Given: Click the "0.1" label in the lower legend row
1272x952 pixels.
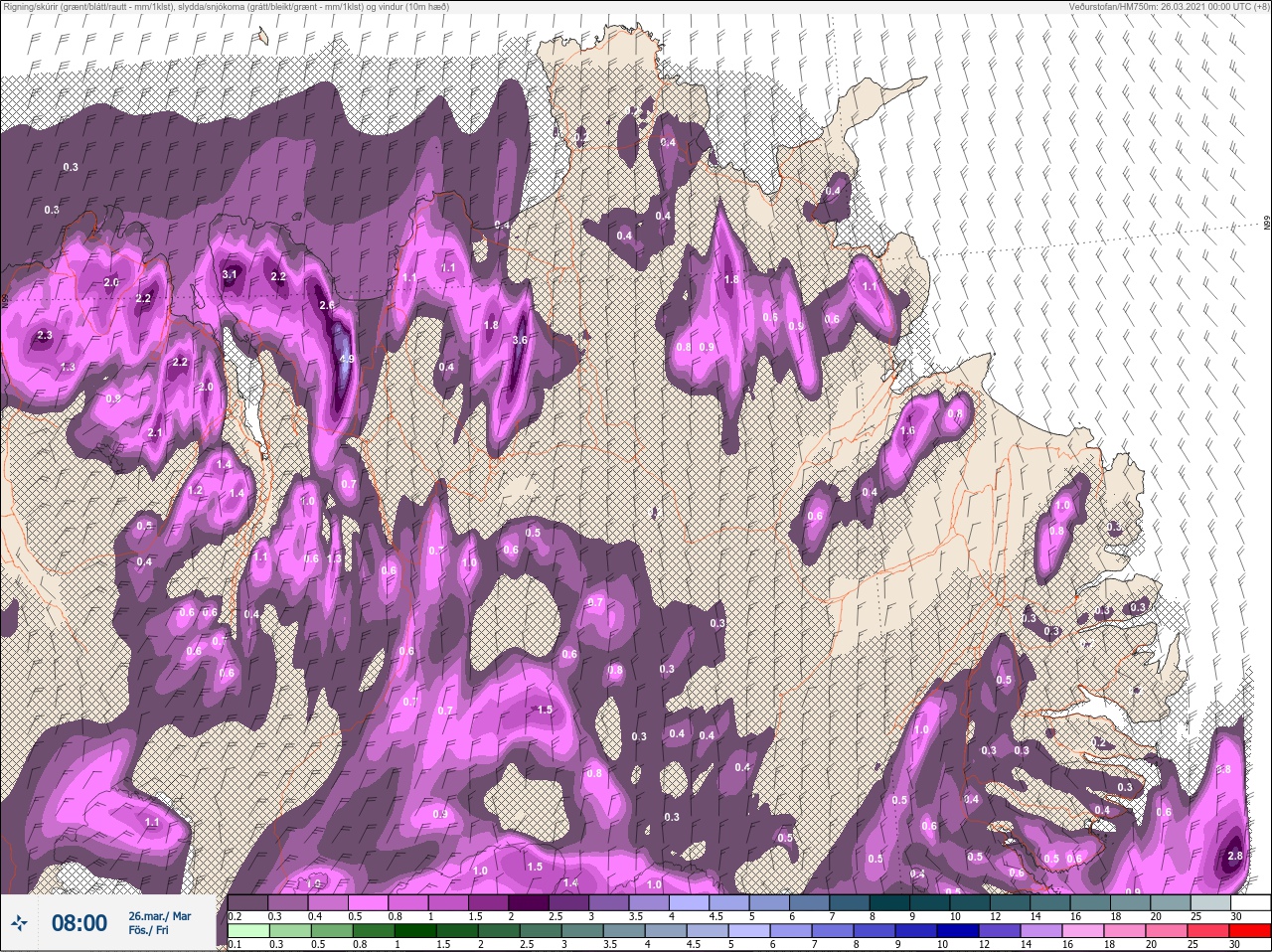Looking at the screenshot, I should pos(237,944).
